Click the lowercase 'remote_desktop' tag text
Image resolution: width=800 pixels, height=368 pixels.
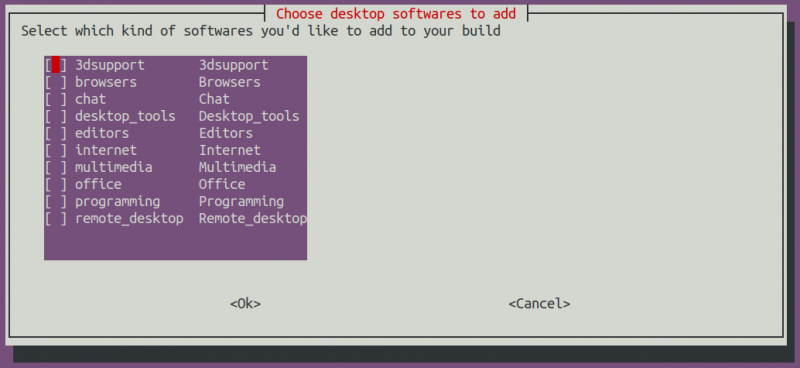[x=129, y=218]
